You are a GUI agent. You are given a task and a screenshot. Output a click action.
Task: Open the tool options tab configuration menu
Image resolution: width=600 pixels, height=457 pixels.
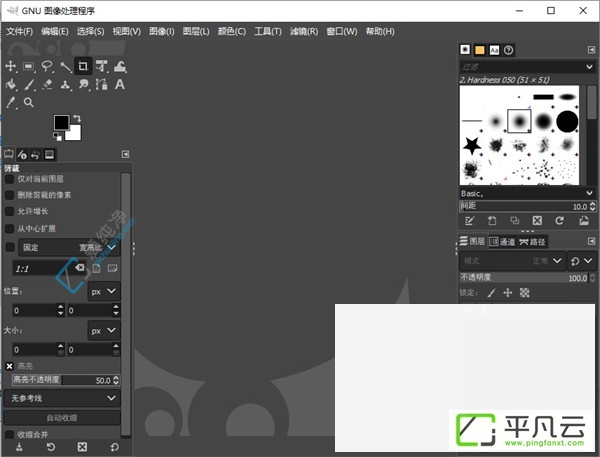tap(125, 154)
